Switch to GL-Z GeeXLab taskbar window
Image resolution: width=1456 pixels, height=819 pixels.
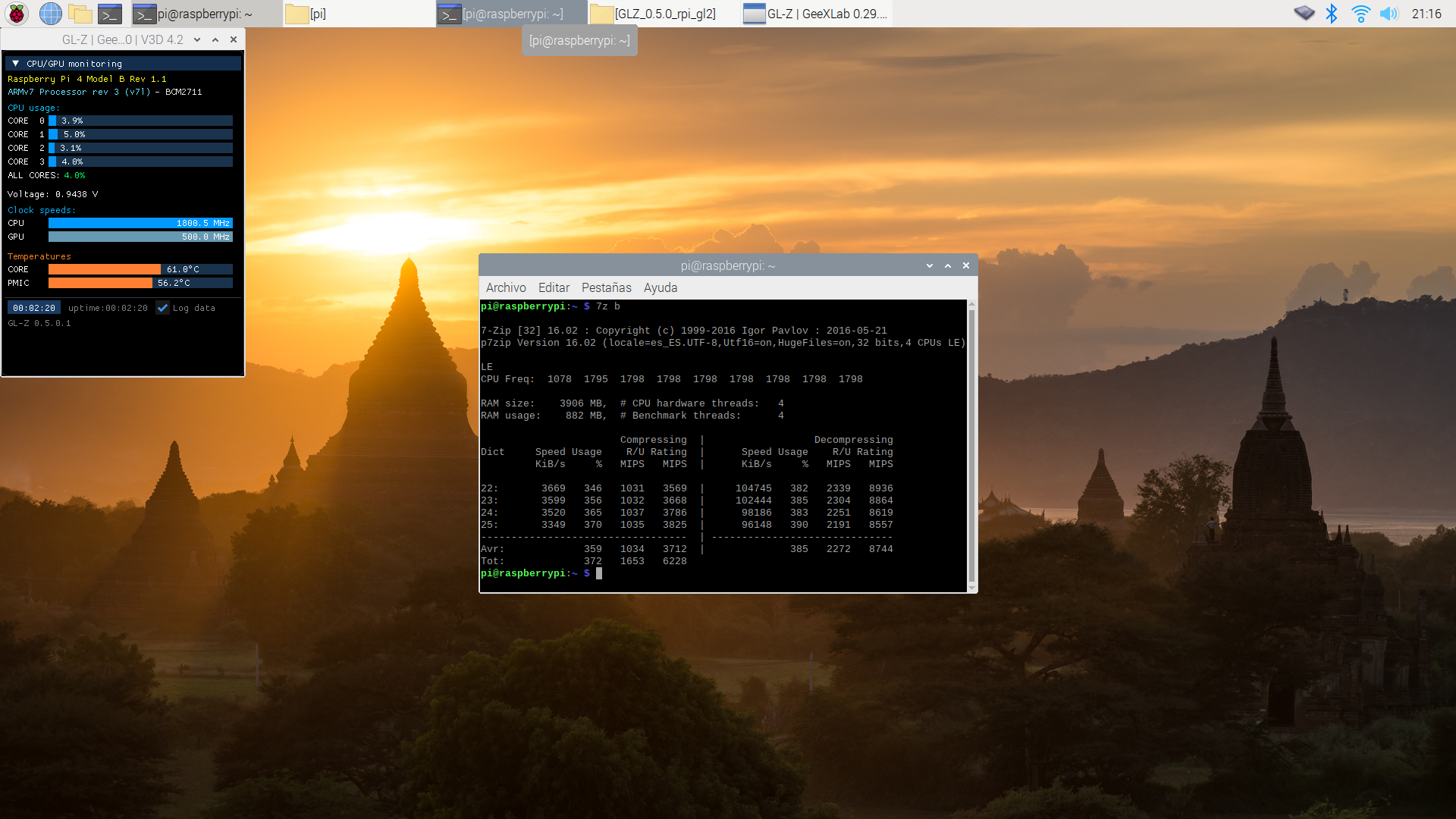click(x=816, y=14)
